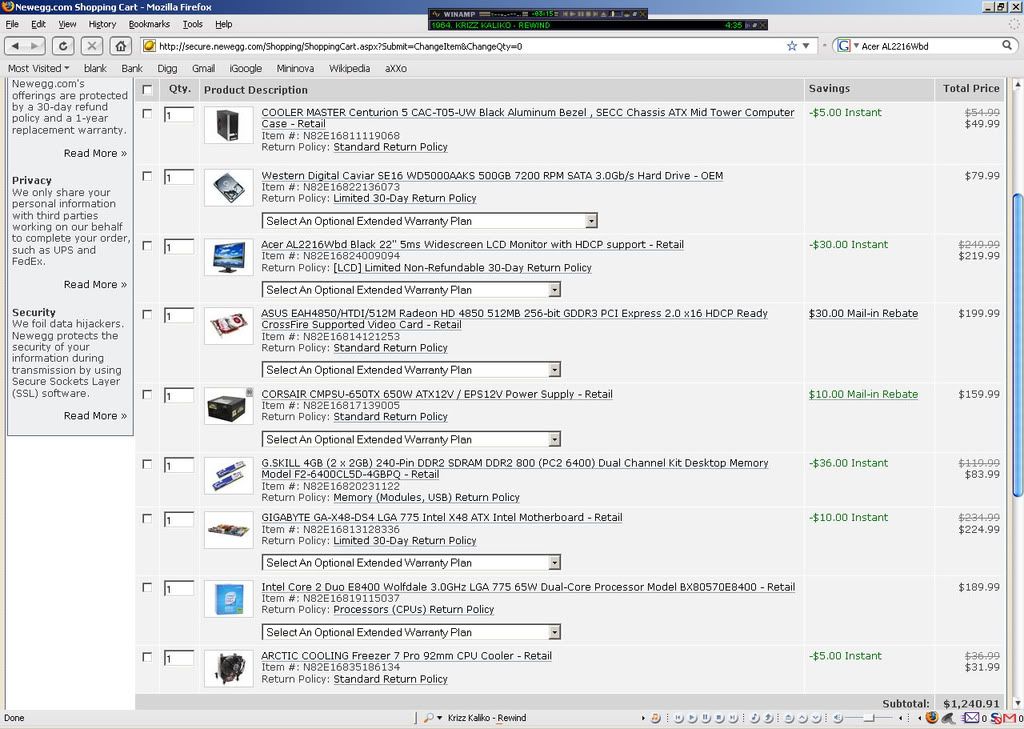Expand warranty plan dropdown for Corsair power supply
This screenshot has height=729, width=1024.
[411, 439]
